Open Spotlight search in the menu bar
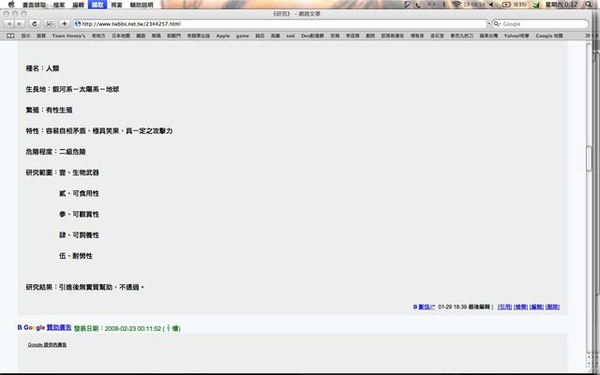Screen dimensions: 600x375 click(x=589, y=4)
